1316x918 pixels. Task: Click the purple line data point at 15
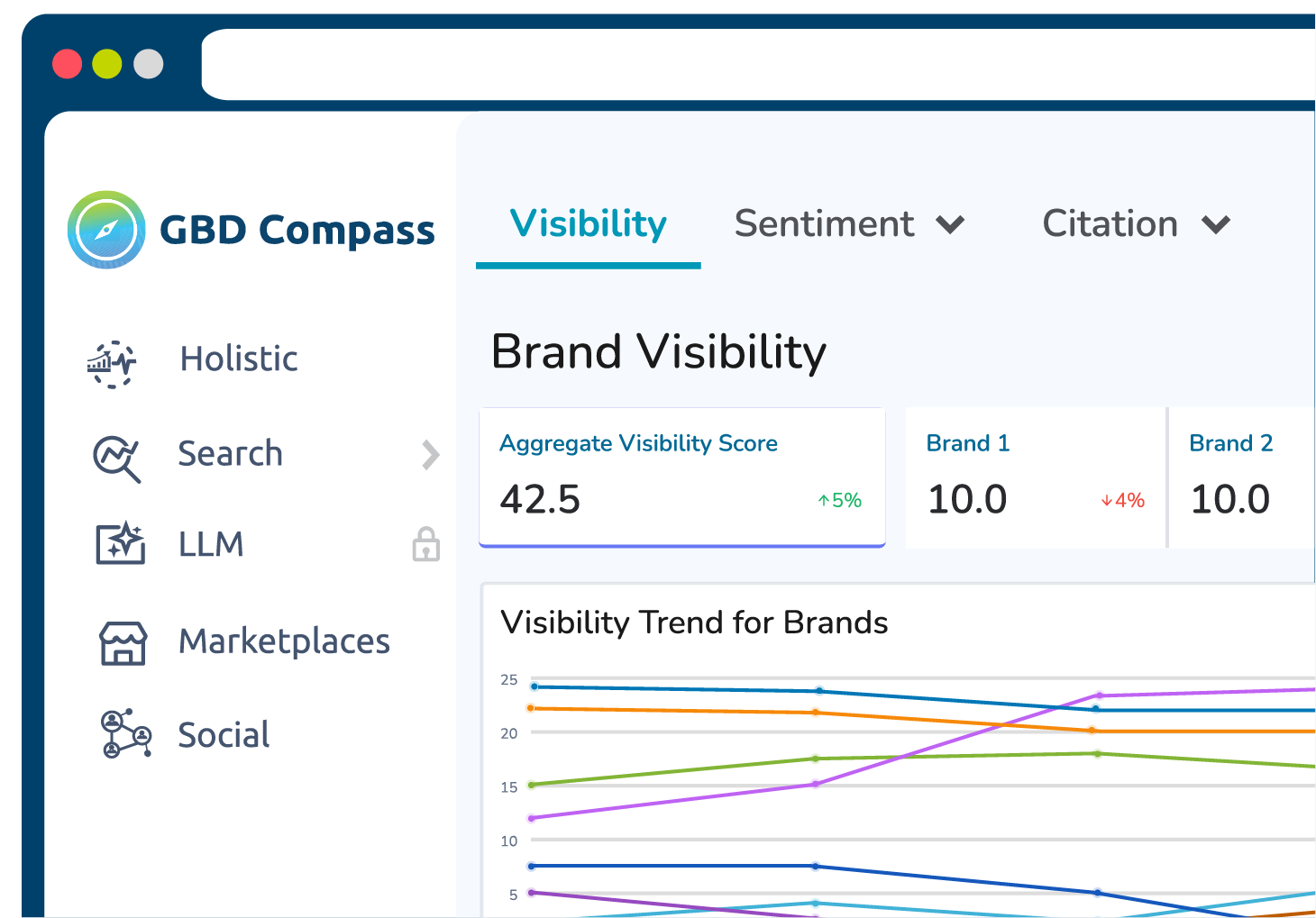(816, 784)
